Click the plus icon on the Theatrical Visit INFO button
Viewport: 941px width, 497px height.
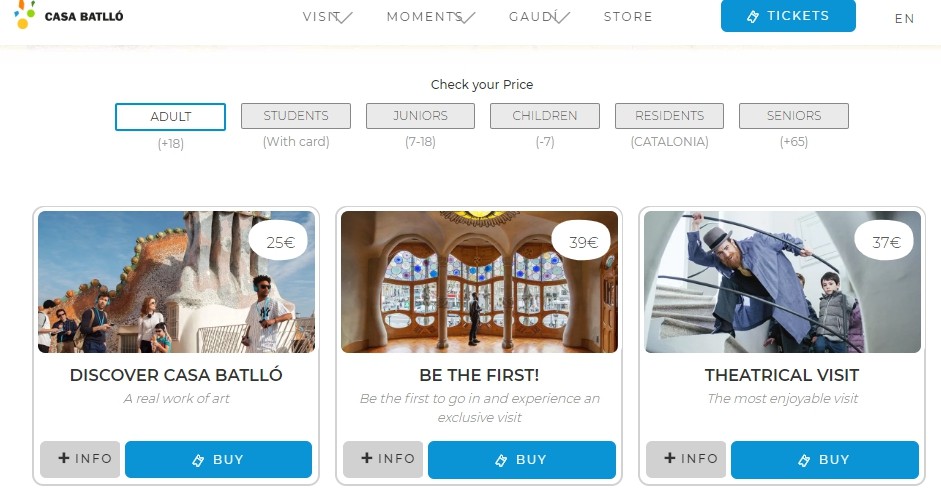point(670,458)
